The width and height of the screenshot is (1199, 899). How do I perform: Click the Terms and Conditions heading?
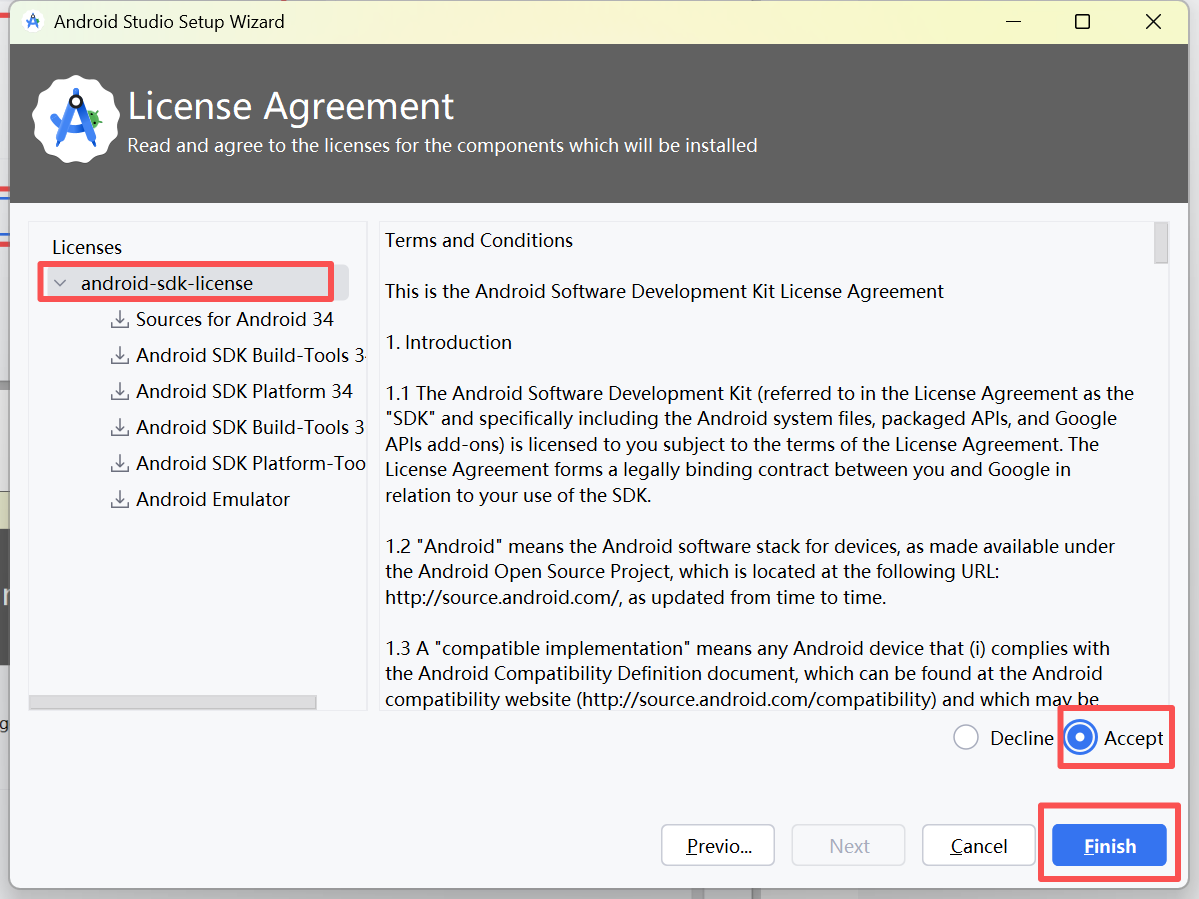pos(479,241)
